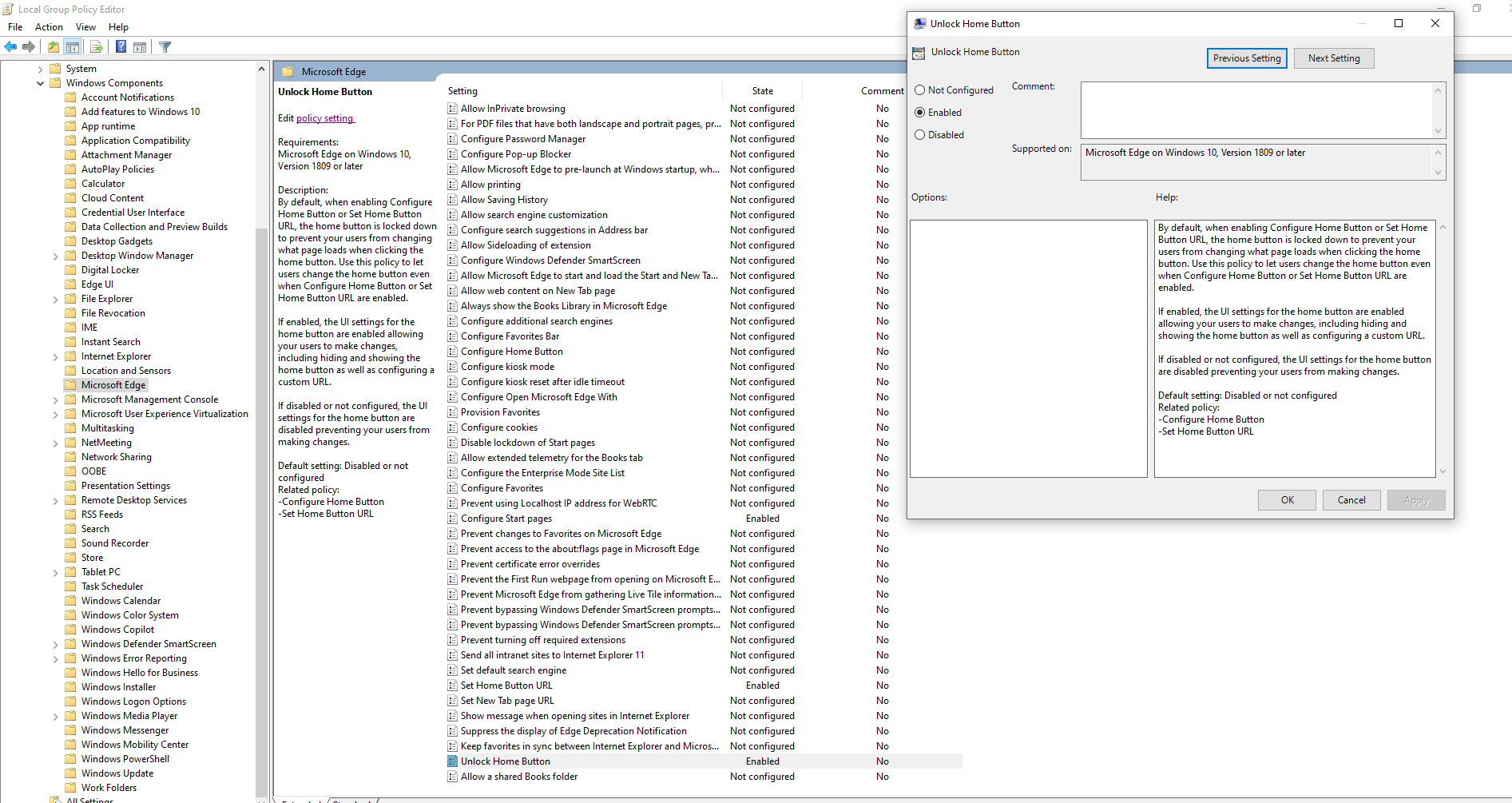The height and width of the screenshot is (803, 1512).
Task: Expand the Internet Explorer tree node
Action: [55, 356]
